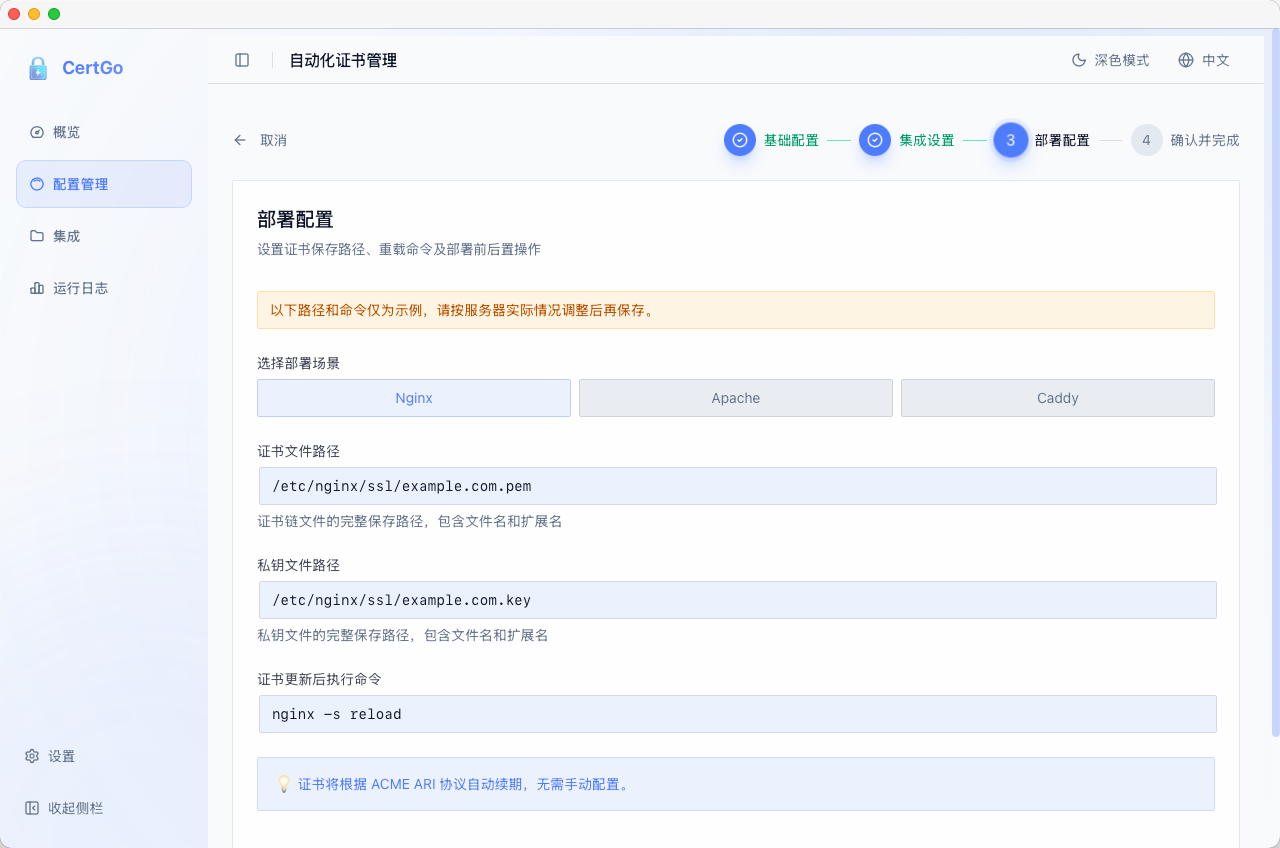Click the 证书更新后执行命令 field label
The width and height of the screenshot is (1280, 848).
click(319, 679)
